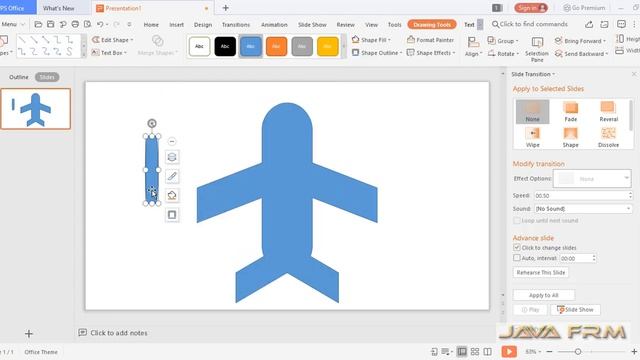640x360 pixels.
Task: Select the black Abc shape style swatch
Action: 225,46
